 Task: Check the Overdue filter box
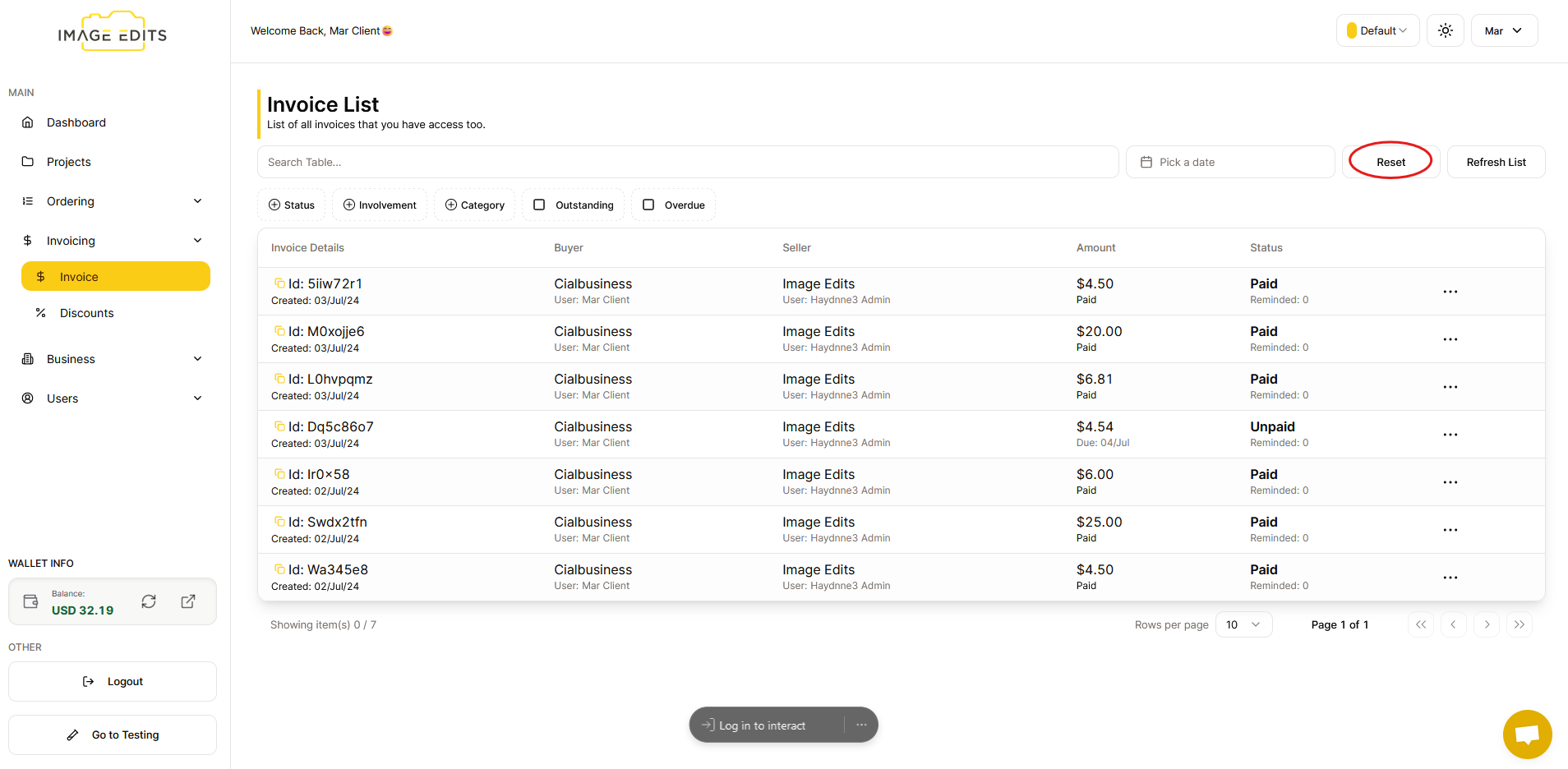coord(648,205)
